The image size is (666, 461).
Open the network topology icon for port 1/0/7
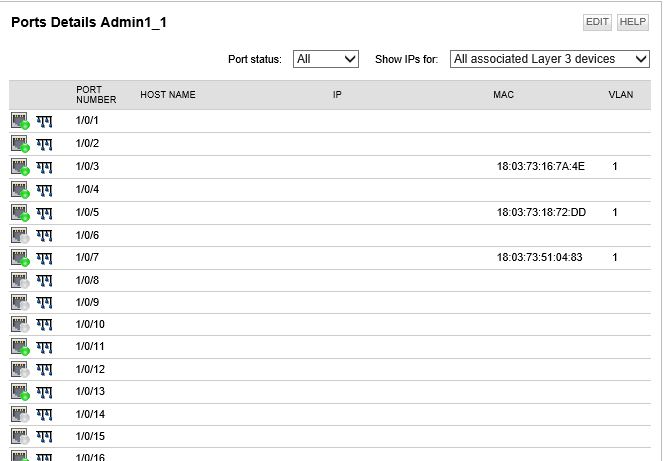(44, 258)
